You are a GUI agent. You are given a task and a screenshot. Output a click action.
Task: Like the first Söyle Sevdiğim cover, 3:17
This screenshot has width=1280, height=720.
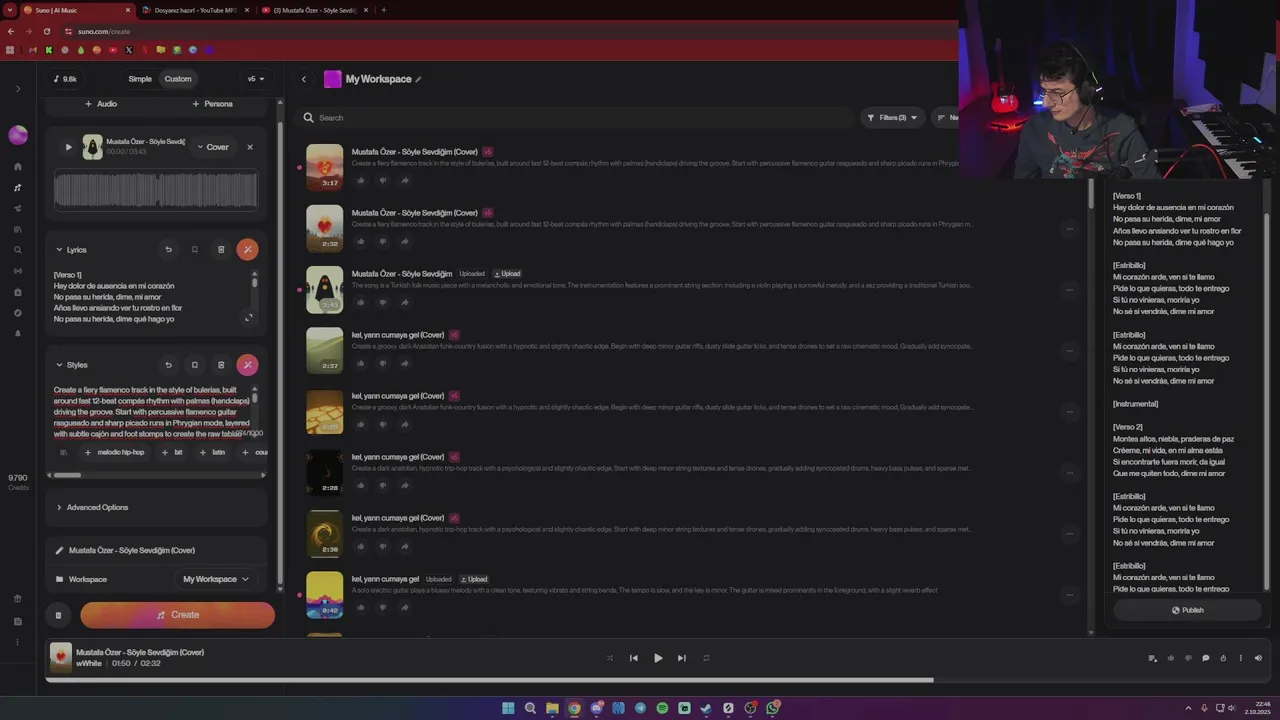click(x=361, y=180)
